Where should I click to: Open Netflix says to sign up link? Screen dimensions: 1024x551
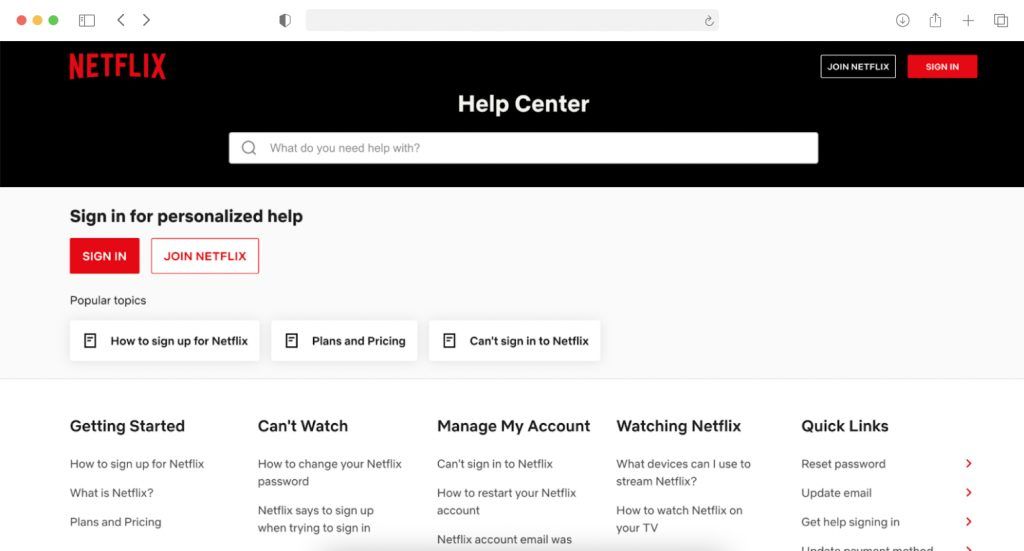pos(315,519)
